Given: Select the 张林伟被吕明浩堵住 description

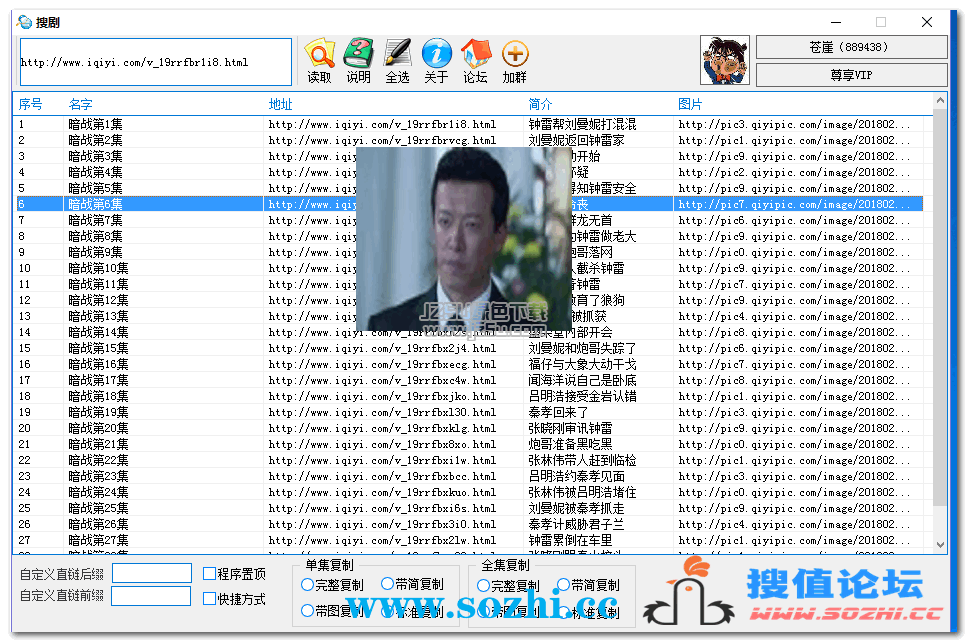Looking at the screenshot, I should click(x=582, y=492).
